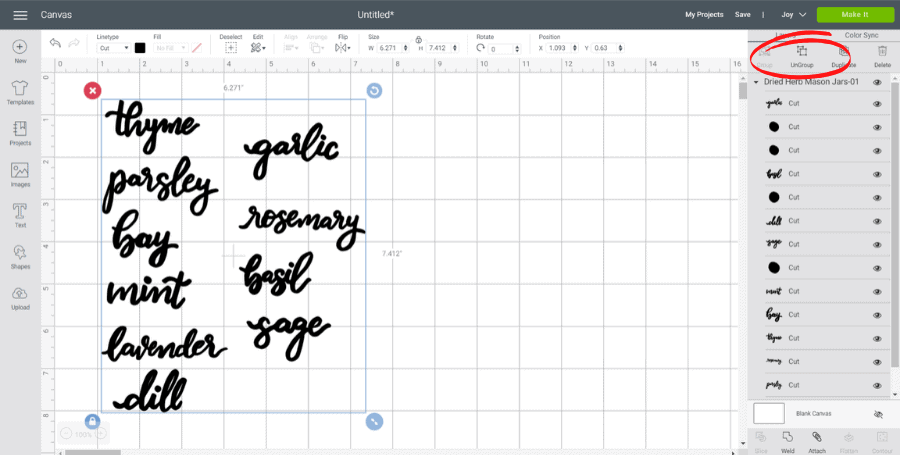Image resolution: width=900 pixels, height=455 pixels.
Task: Click the zoom in plus button
Action: 100,434
